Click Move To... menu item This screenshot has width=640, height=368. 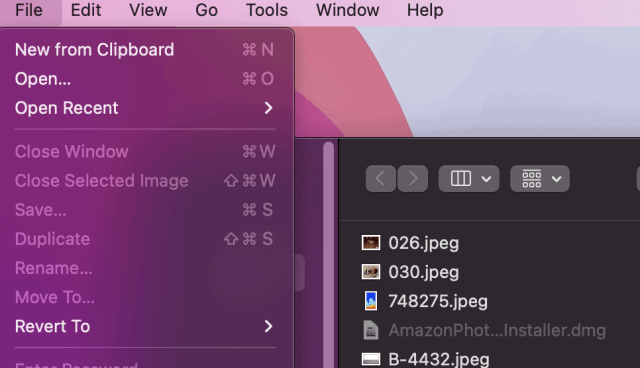click(x=145, y=297)
